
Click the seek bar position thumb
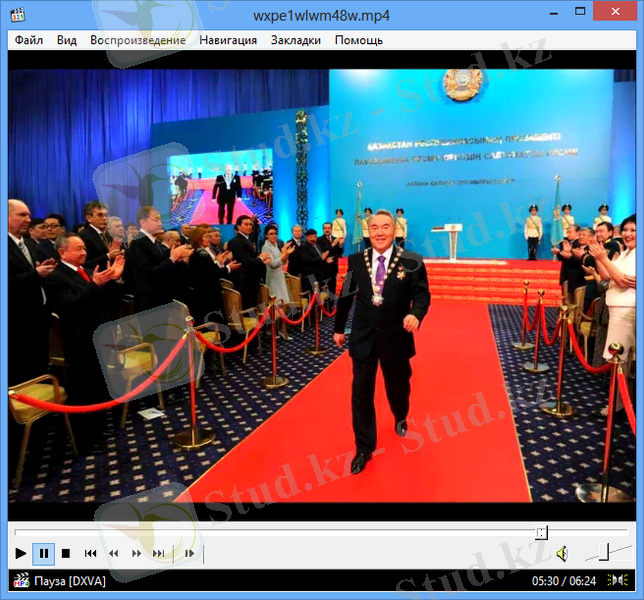click(541, 533)
